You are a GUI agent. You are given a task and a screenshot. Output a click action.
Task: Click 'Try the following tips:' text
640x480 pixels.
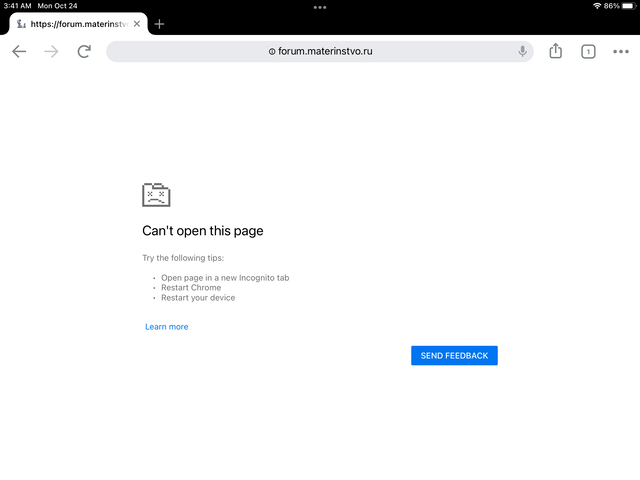coord(183,258)
